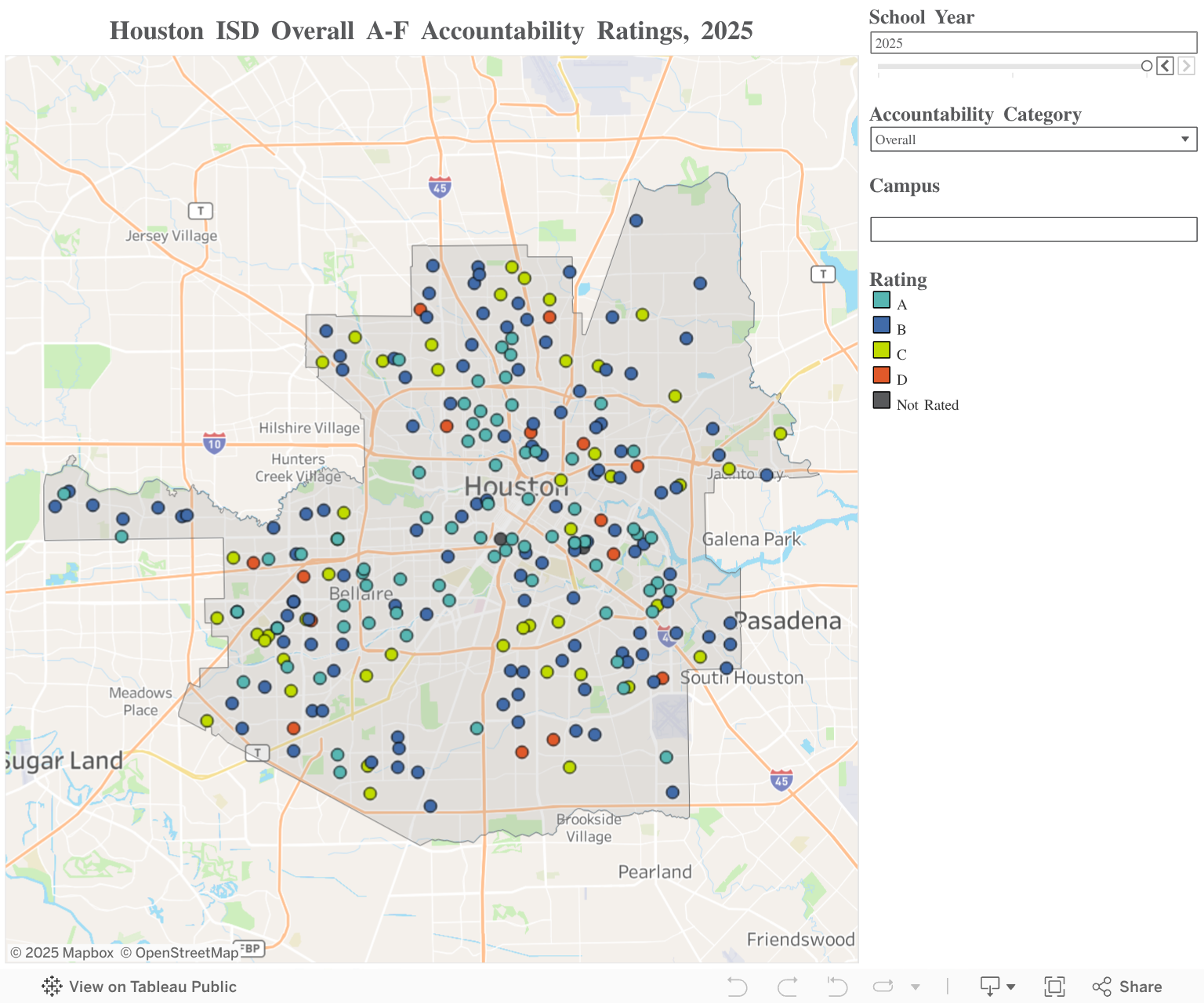
Task: Step back to the previous school year
Action: 1166,66
